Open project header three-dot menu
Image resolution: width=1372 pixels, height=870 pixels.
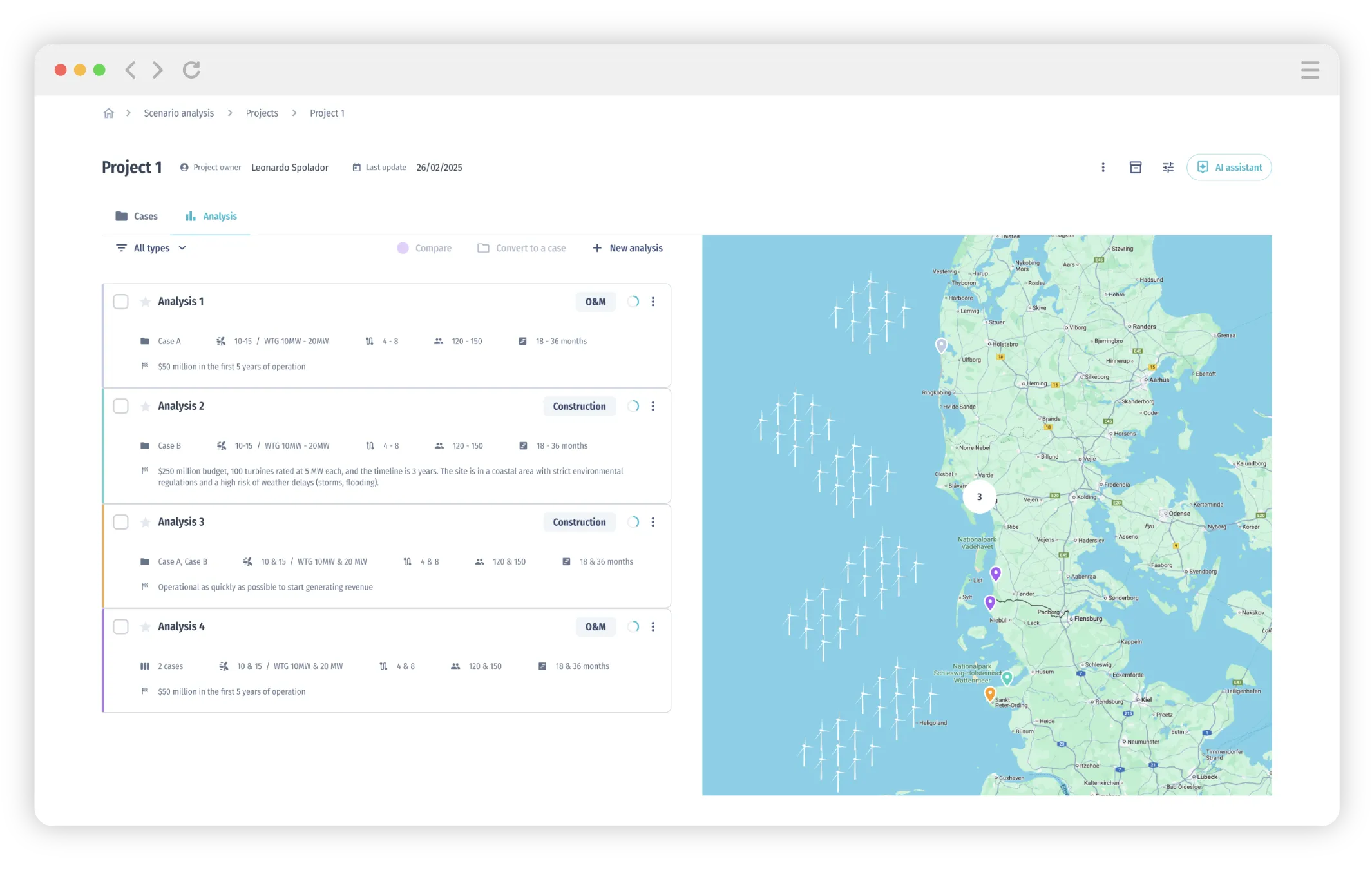(1103, 168)
